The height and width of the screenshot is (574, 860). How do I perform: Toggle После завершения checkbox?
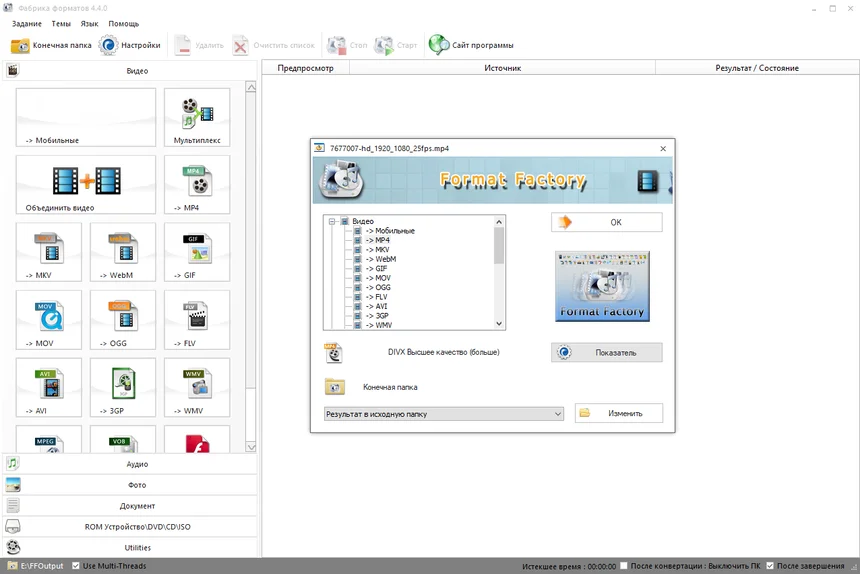click(x=770, y=566)
